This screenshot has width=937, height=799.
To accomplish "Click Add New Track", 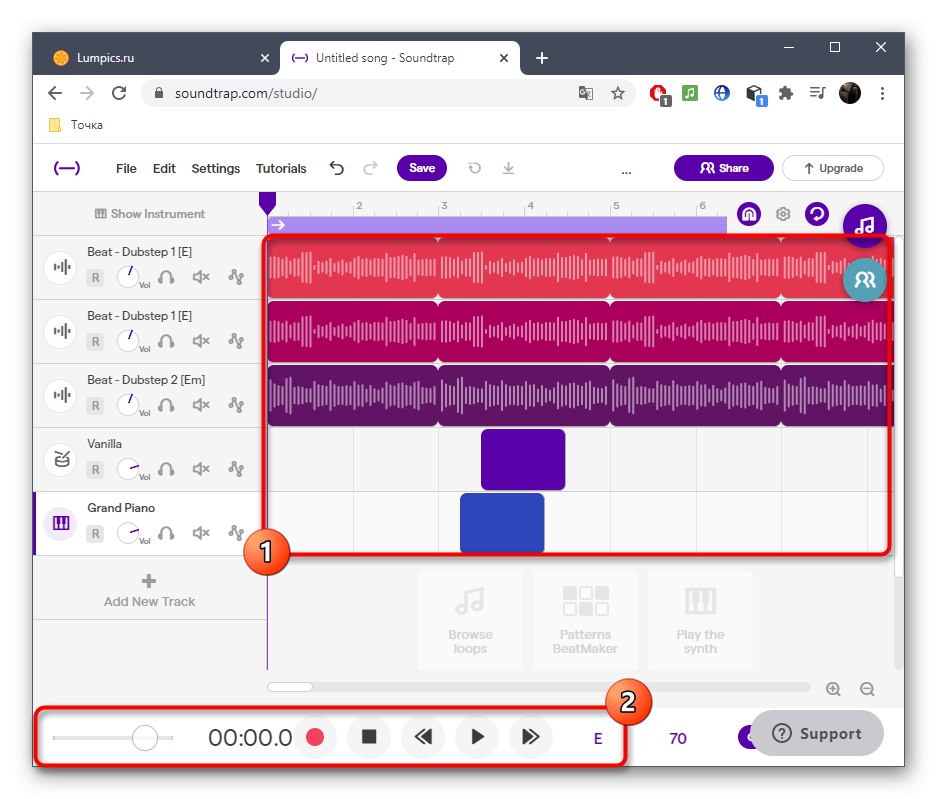I will point(149,591).
